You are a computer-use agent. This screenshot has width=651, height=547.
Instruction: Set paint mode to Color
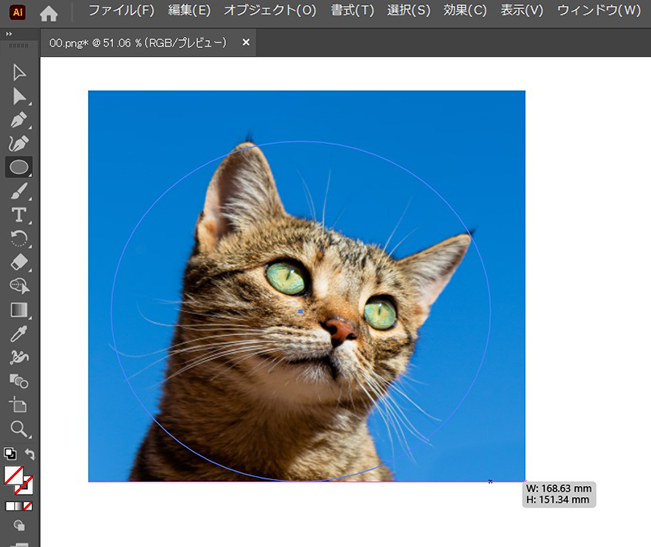10,506
